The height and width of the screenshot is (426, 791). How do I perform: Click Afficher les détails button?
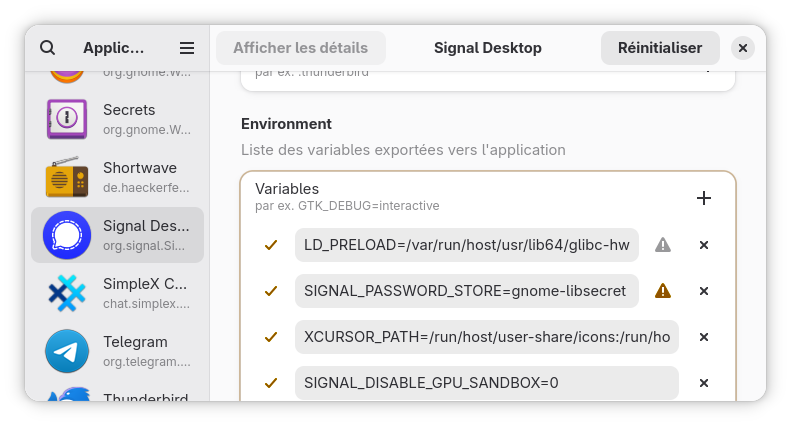(x=301, y=48)
